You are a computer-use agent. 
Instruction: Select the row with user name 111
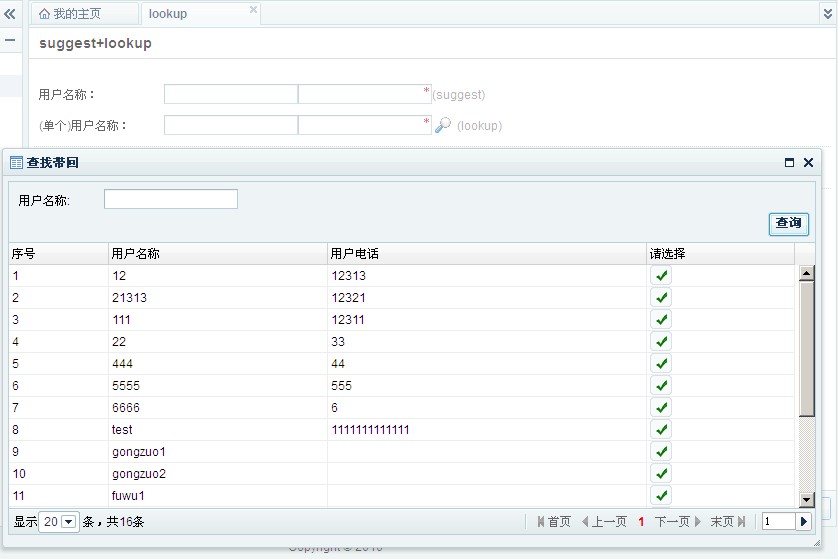coord(661,320)
